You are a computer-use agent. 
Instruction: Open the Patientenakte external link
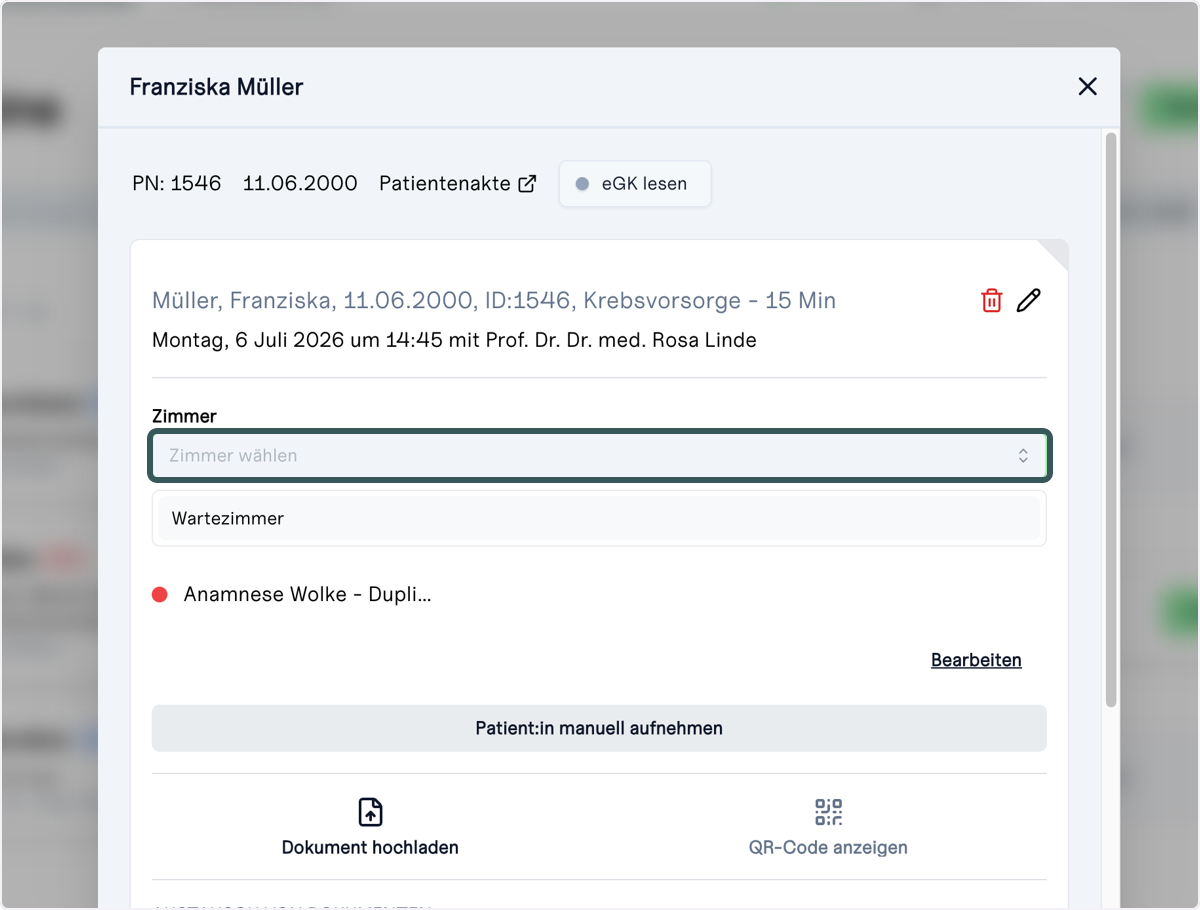tap(458, 184)
